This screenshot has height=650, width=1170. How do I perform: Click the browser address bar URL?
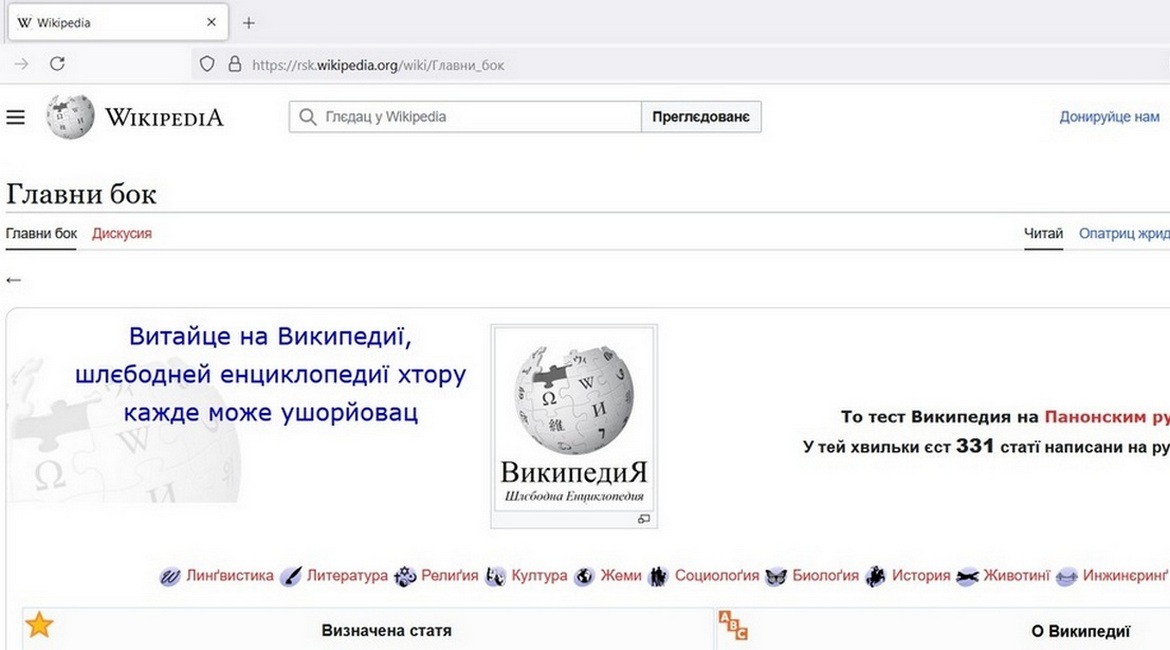click(378, 65)
